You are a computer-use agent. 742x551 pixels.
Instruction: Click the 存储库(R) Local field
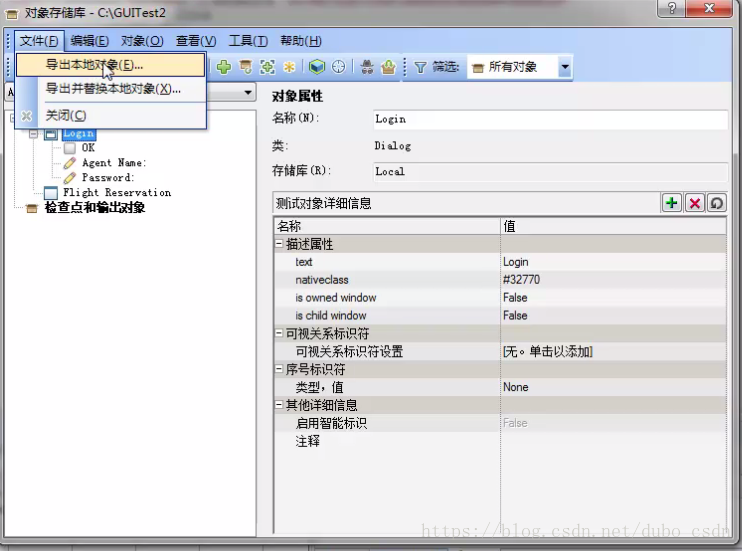(550, 172)
